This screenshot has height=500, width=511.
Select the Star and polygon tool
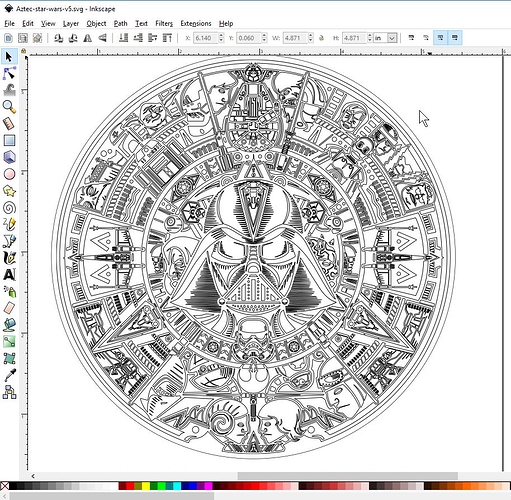[x=9, y=191]
